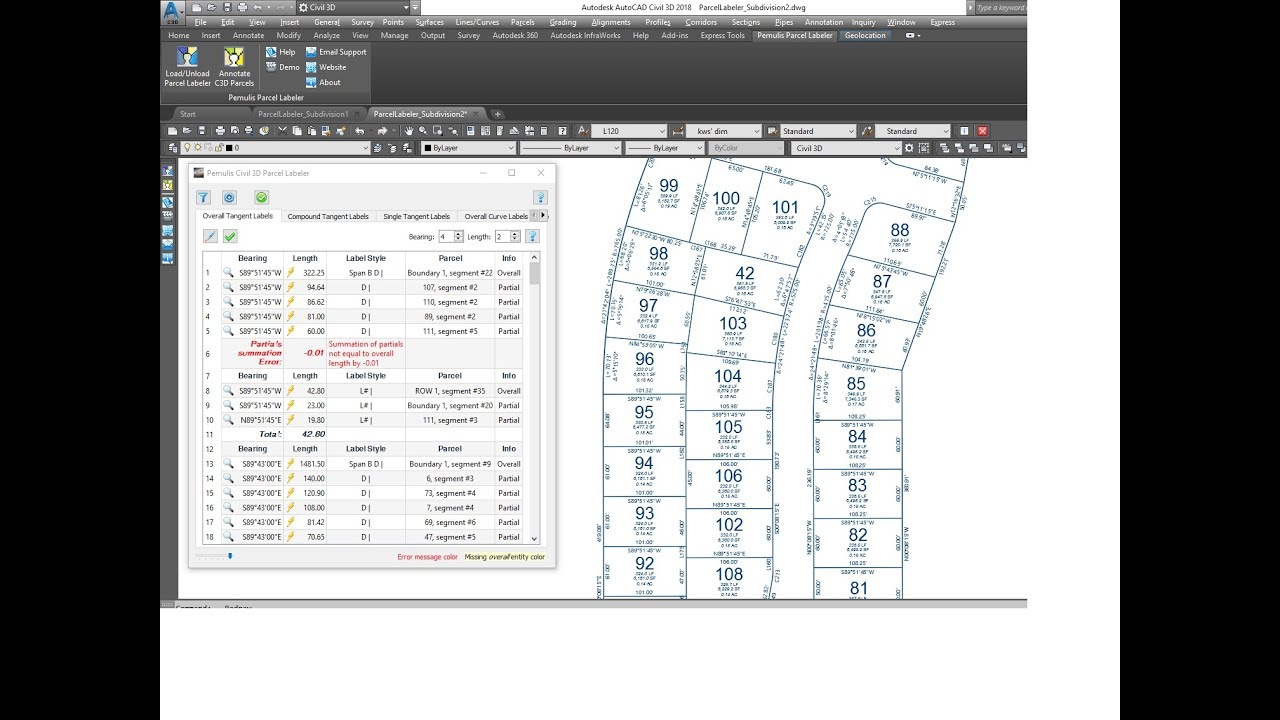
Task: Switch to Overall Curve Labels tab
Action: point(496,216)
